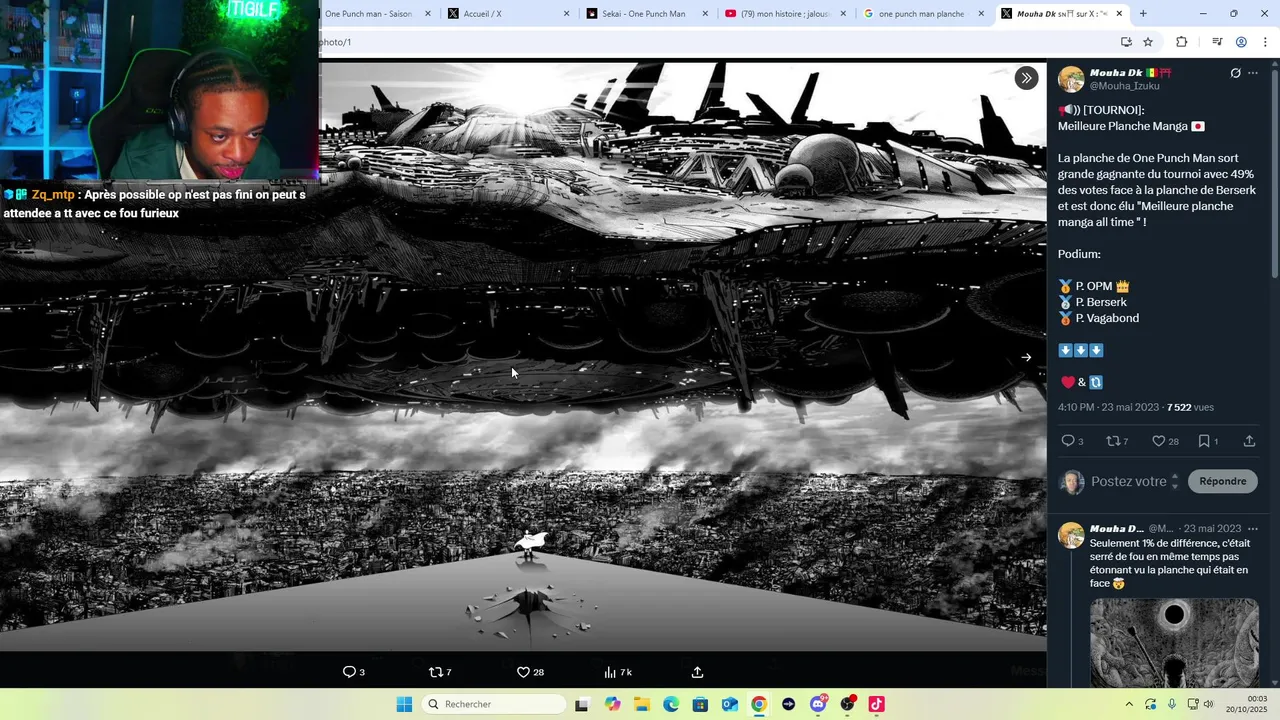Reply icon under the photo
This screenshot has width=1280, height=720.
[349, 672]
